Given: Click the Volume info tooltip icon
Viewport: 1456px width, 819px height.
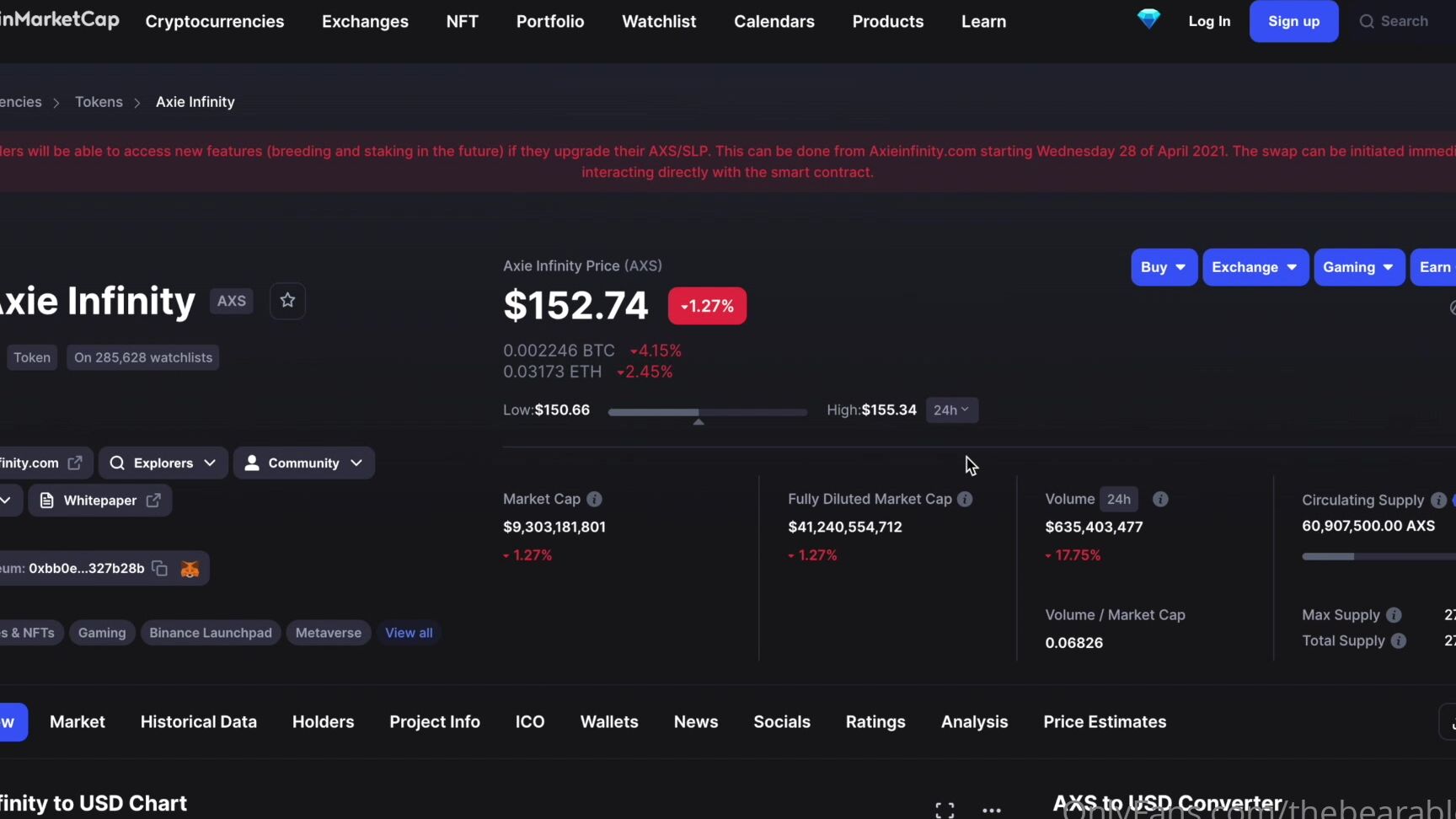Looking at the screenshot, I should (1160, 499).
